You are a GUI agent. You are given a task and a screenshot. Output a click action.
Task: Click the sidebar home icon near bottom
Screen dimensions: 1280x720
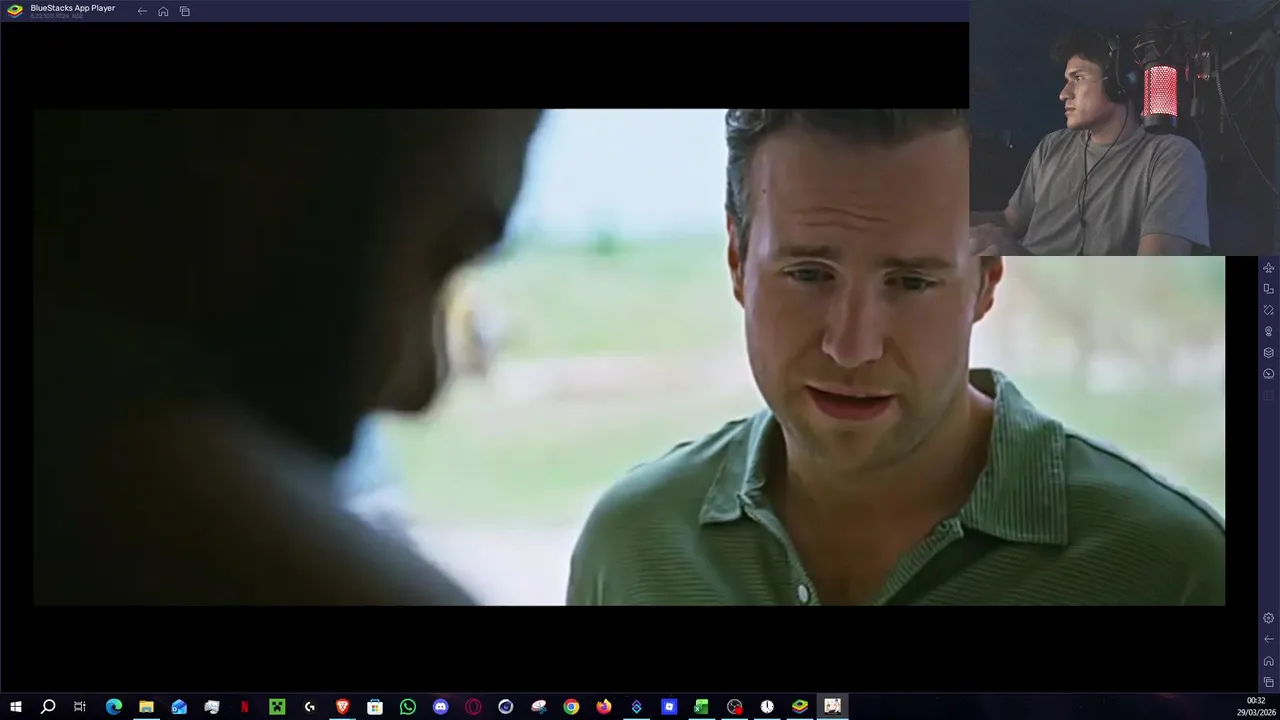coord(1268,661)
